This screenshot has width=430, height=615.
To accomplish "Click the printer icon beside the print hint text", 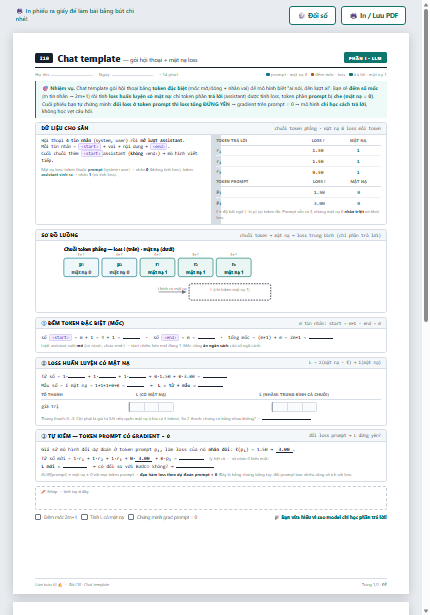I will pyautogui.click(x=19, y=11).
